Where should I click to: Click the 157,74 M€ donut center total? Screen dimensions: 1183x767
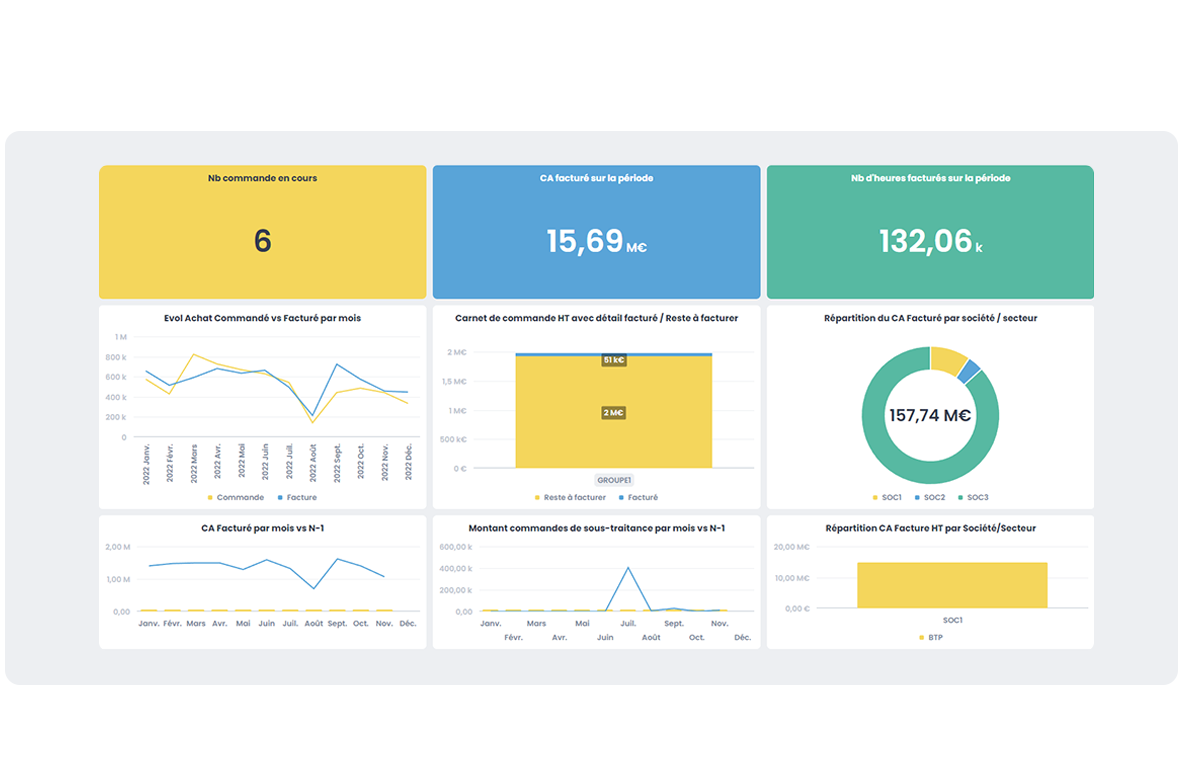tap(930, 416)
